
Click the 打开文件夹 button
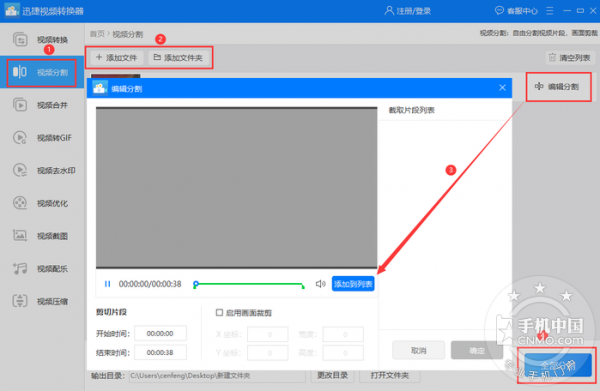tap(390, 376)
